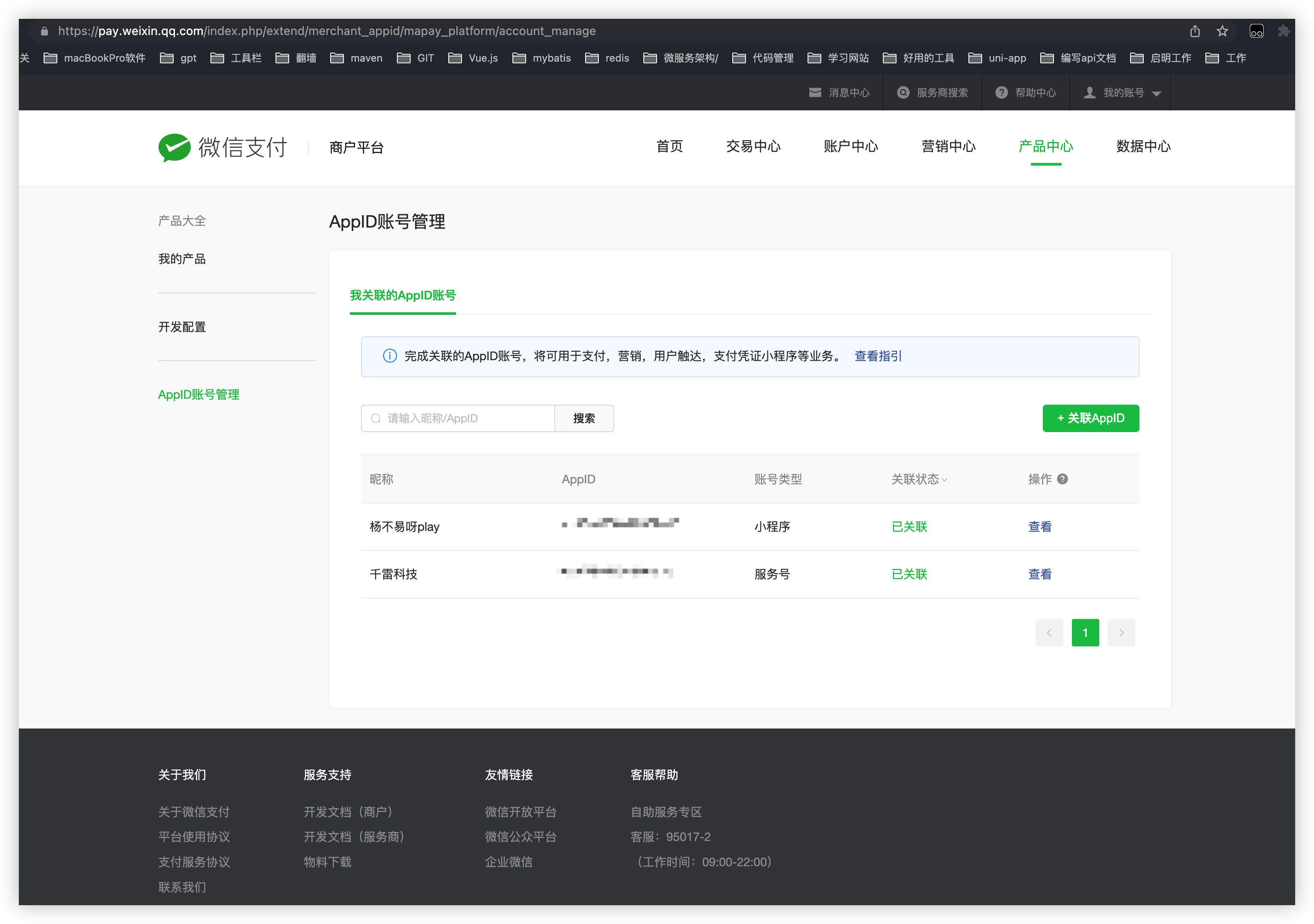Image resolution: width=1314 pixels, height=924 pixels.
Task: Click the share icon in address bar
Action: (x=1194, y=31)
